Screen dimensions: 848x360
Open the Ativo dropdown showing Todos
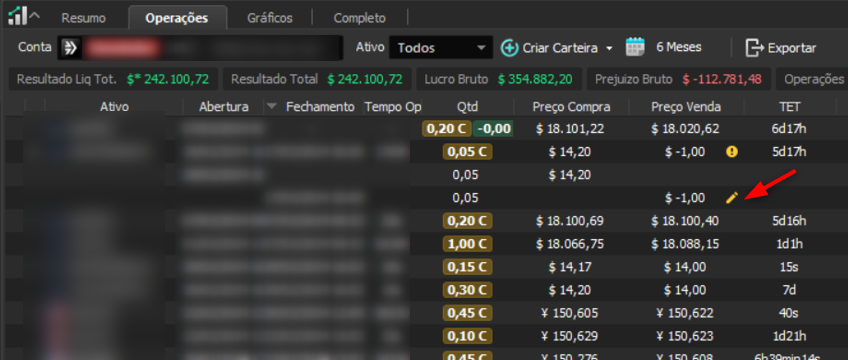(x=441, y=48)
